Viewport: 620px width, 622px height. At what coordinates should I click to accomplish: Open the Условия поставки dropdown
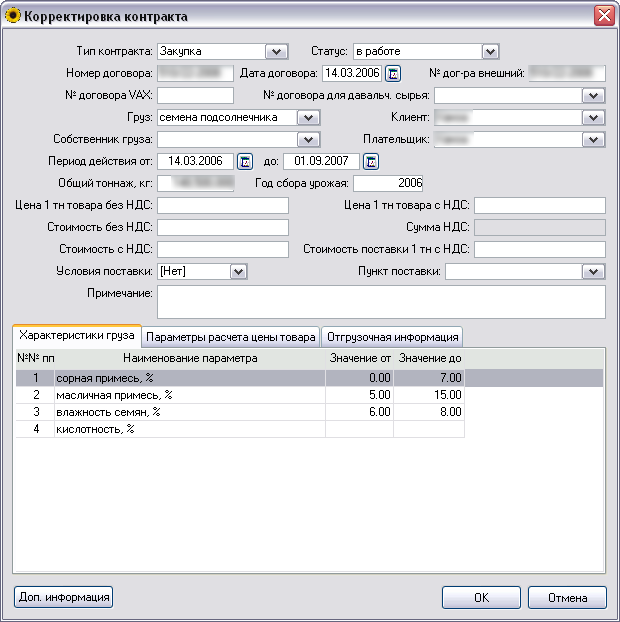click(238, 271)
